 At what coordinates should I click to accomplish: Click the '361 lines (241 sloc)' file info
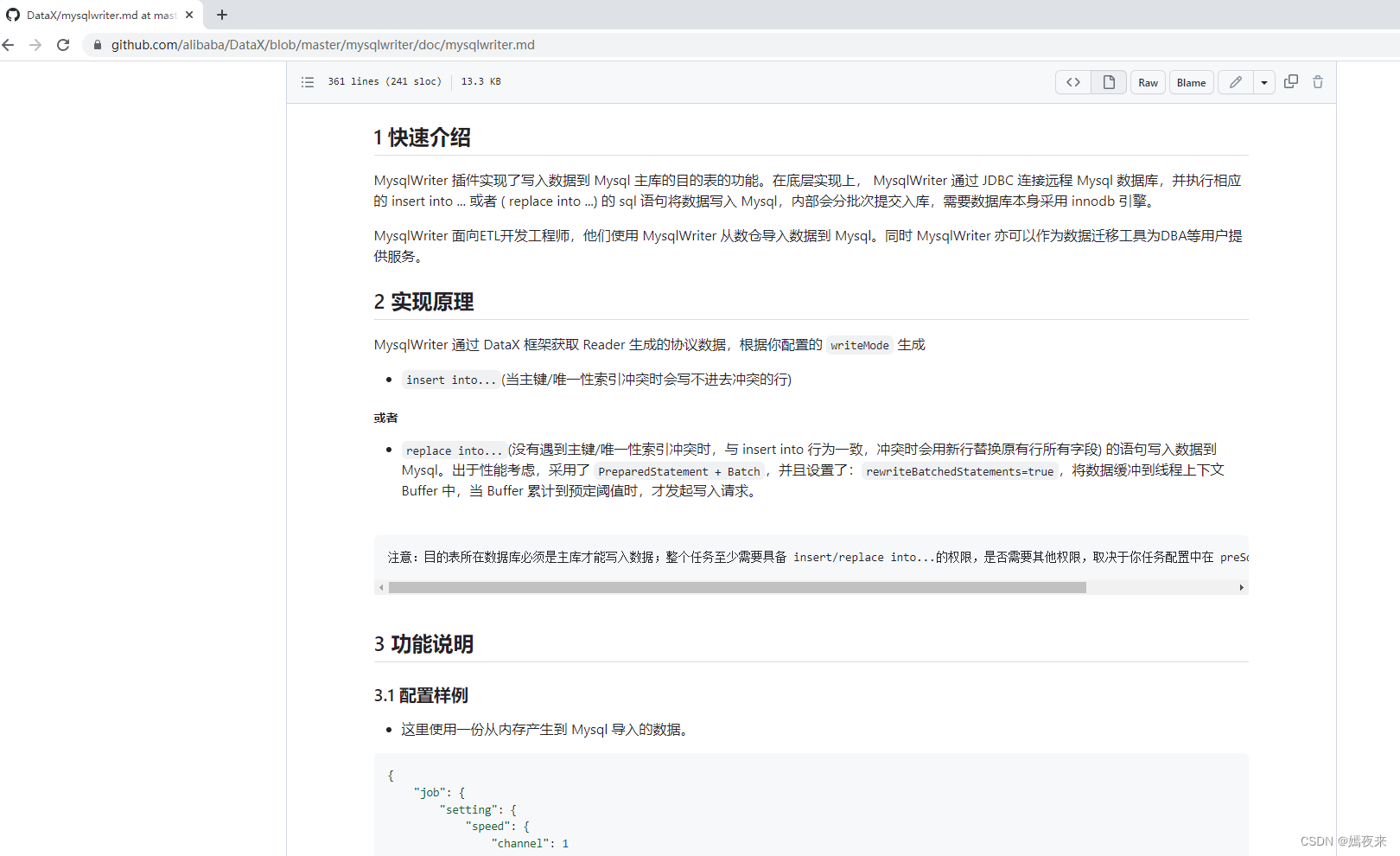coord(385,81)
